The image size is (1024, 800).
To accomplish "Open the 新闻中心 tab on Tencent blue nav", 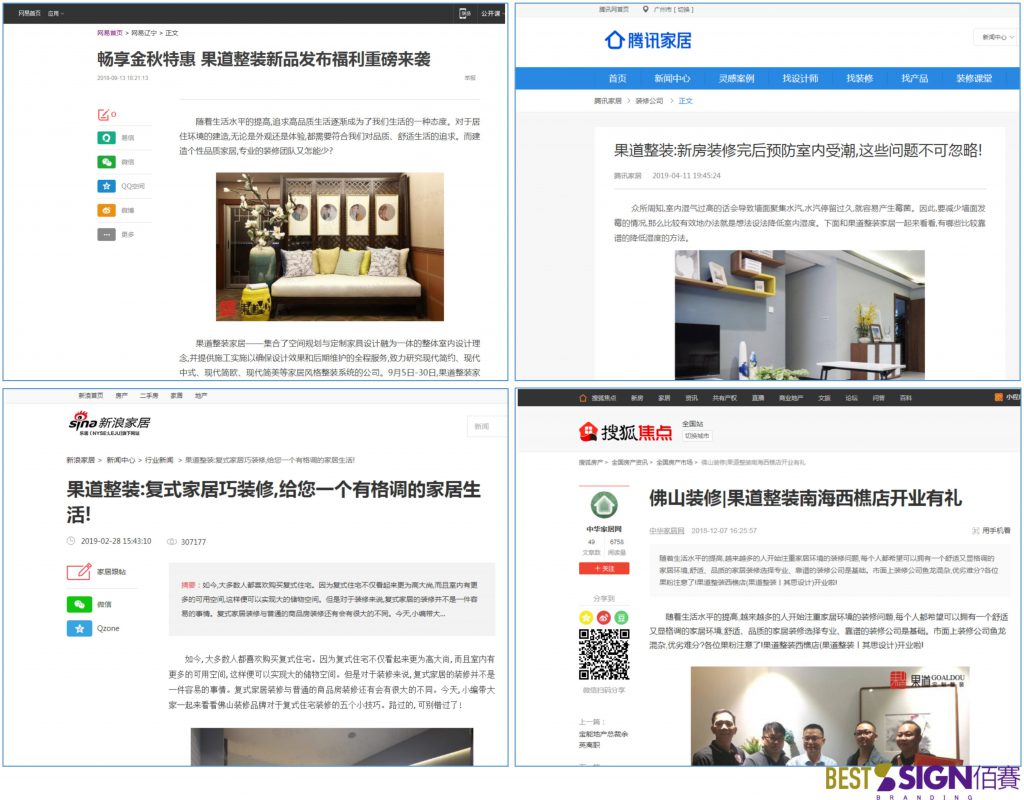I will coord(672,78).
